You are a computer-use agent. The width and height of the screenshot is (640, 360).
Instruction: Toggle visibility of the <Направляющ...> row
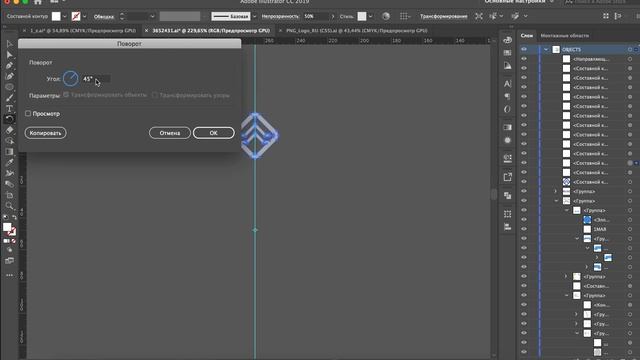tap(524, 59)
